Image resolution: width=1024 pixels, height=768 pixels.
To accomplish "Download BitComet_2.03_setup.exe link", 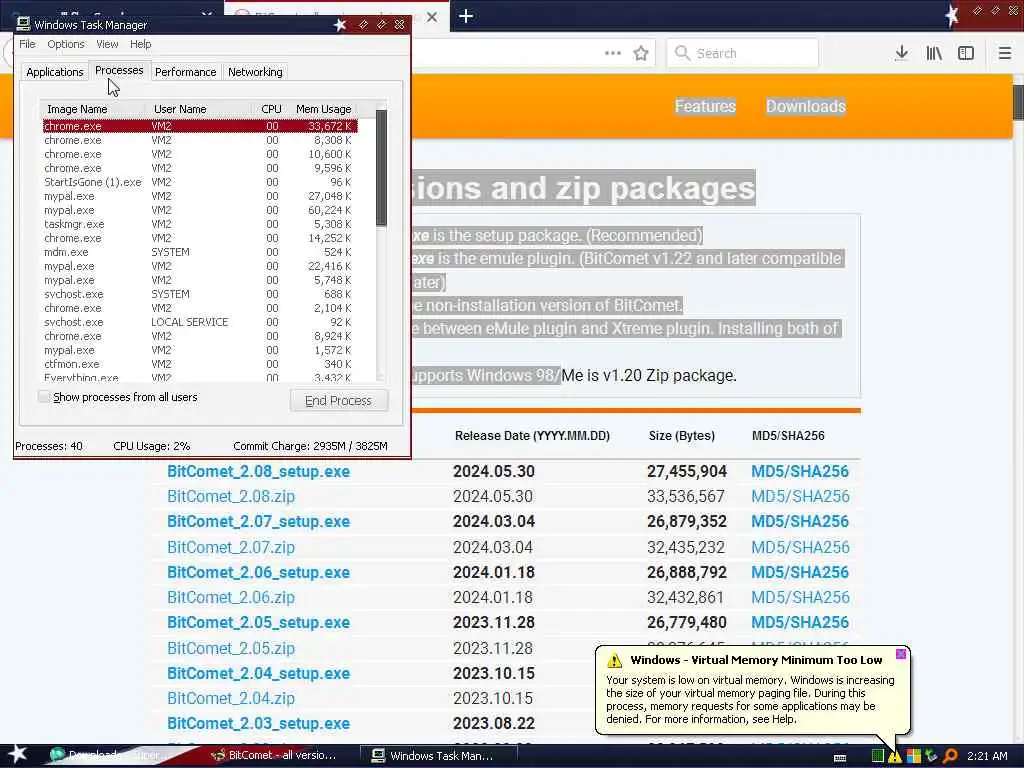I will pos(259,724).
